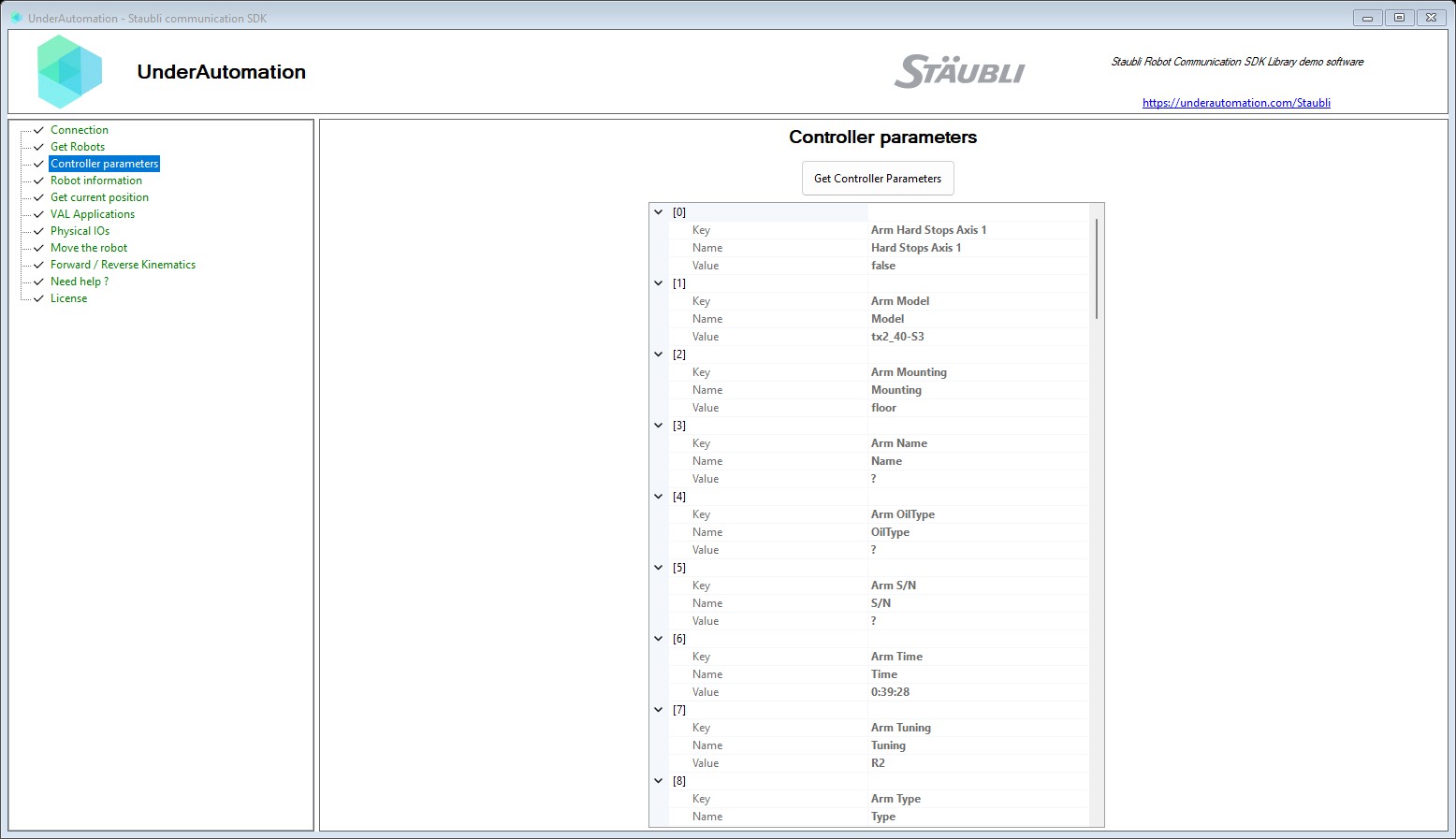Click the application icon in the title bar
1456x839 pixels.
tap(16, 17)
